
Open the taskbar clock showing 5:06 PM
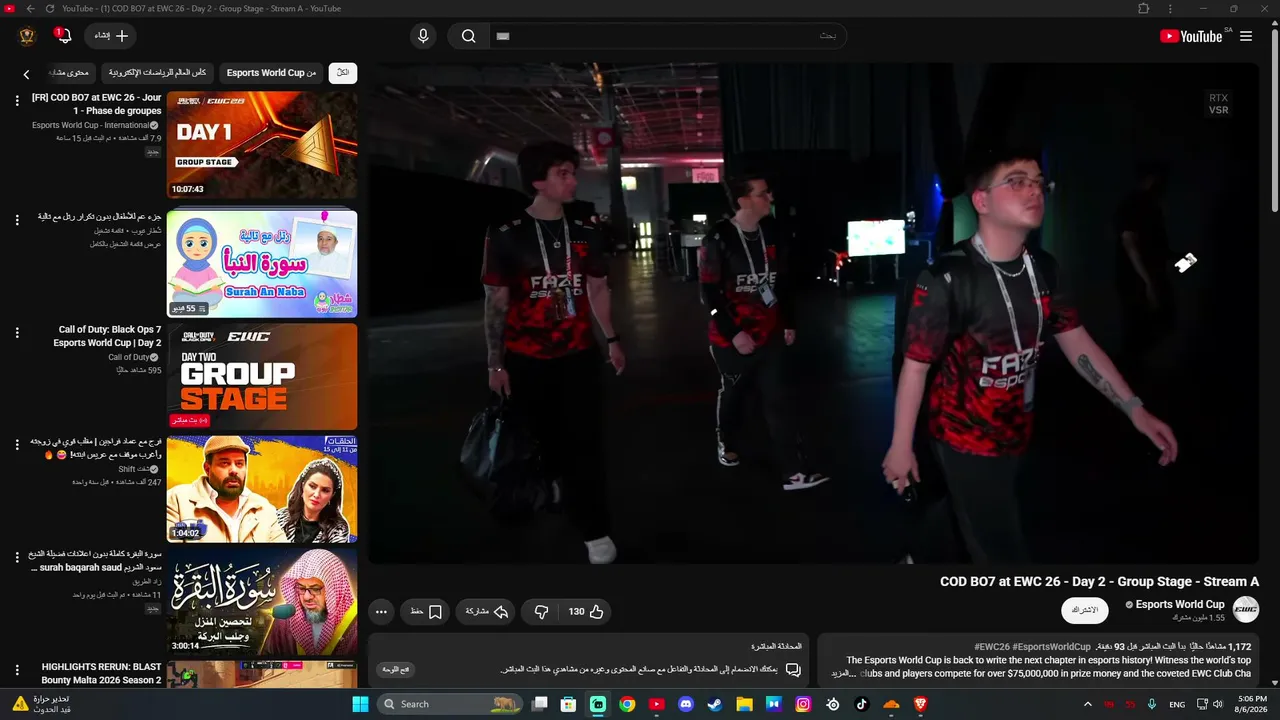1252,704
